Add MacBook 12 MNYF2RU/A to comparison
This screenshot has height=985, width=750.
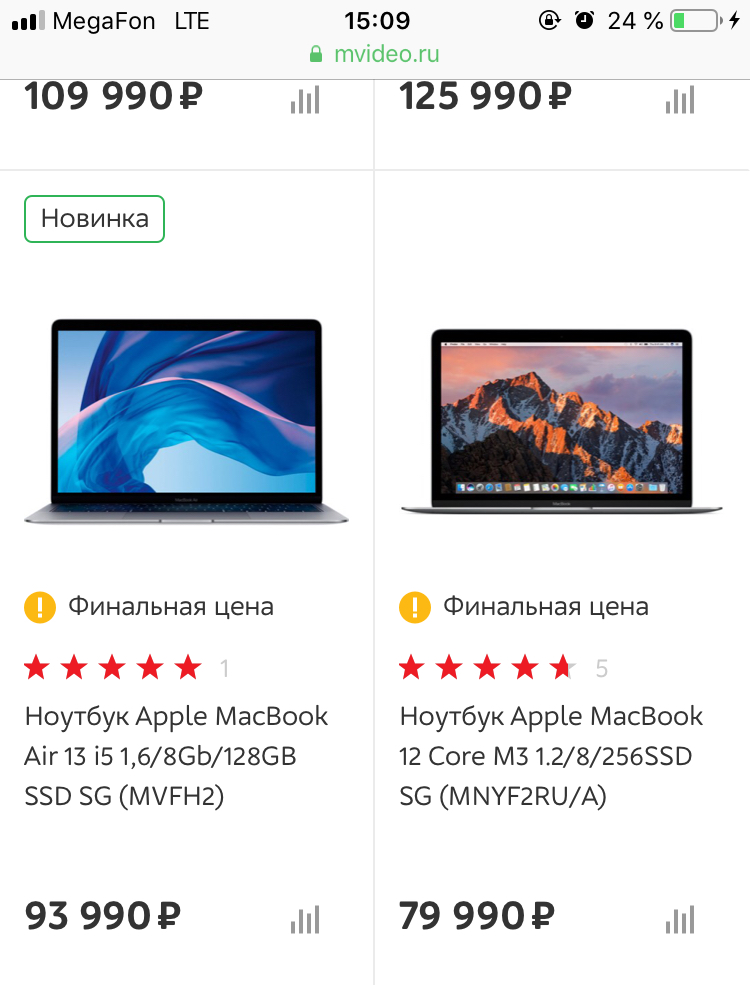point(680,919)
